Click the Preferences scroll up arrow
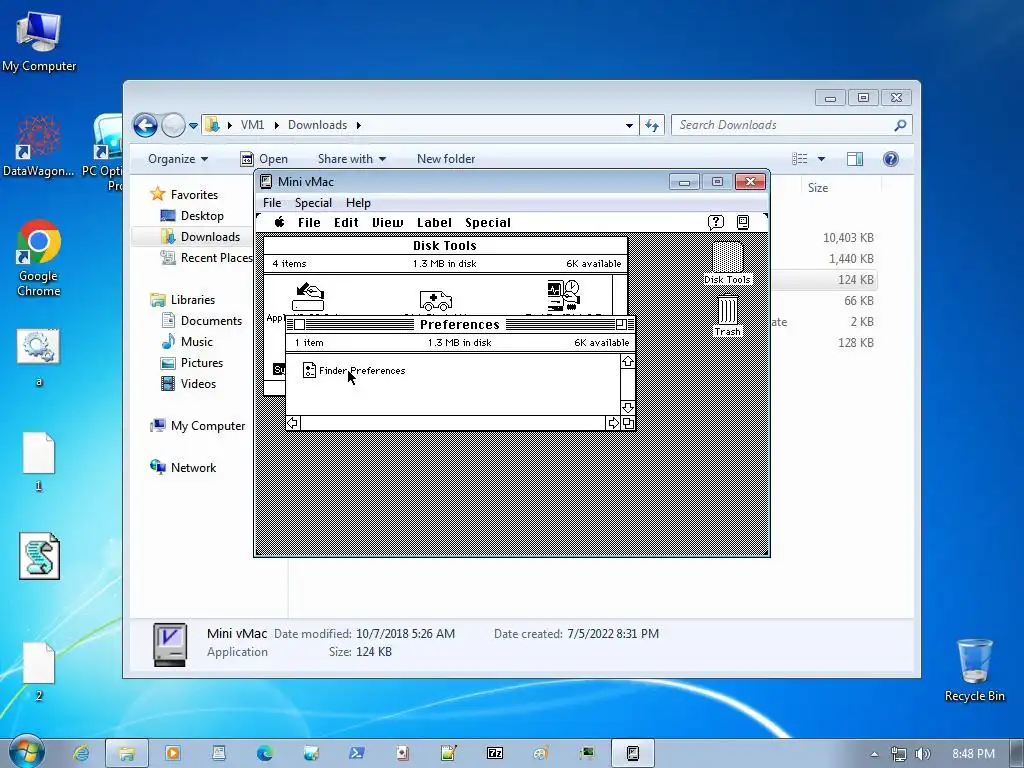 628,362
